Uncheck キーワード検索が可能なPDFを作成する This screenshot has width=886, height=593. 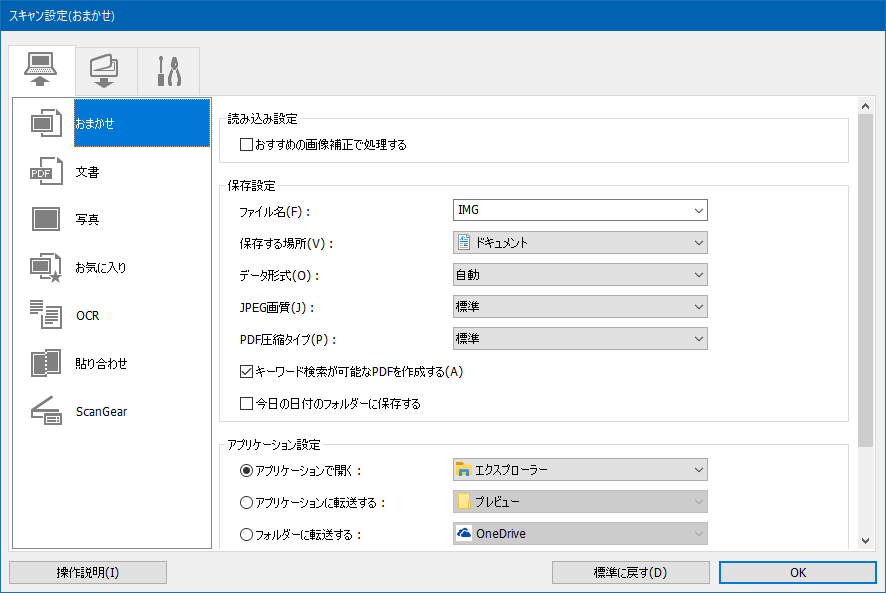(x=246, y=372)
